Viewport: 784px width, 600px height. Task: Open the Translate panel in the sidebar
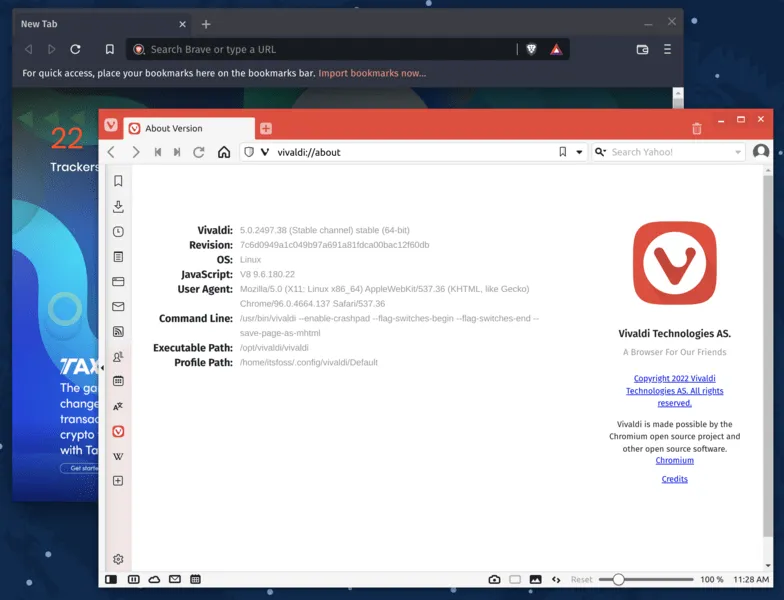118,406
